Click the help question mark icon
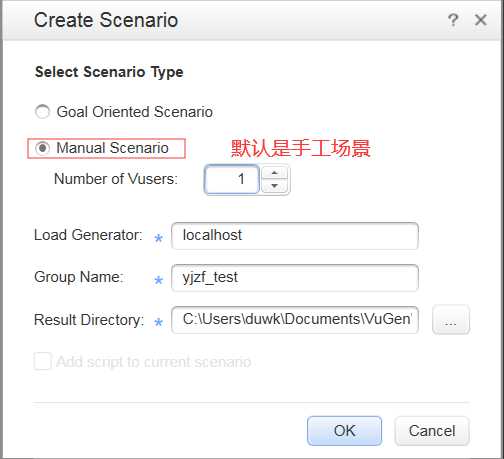504x459 pixels. coord(453,20)
